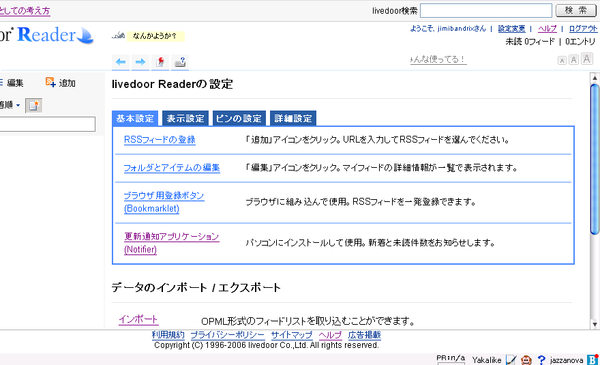Click the pencil note icon in status bar

click(x=511, y=360)
